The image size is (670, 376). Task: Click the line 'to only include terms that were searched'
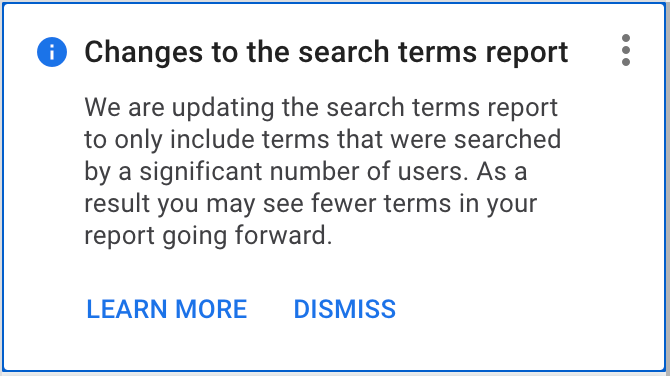tap(323, 139)
